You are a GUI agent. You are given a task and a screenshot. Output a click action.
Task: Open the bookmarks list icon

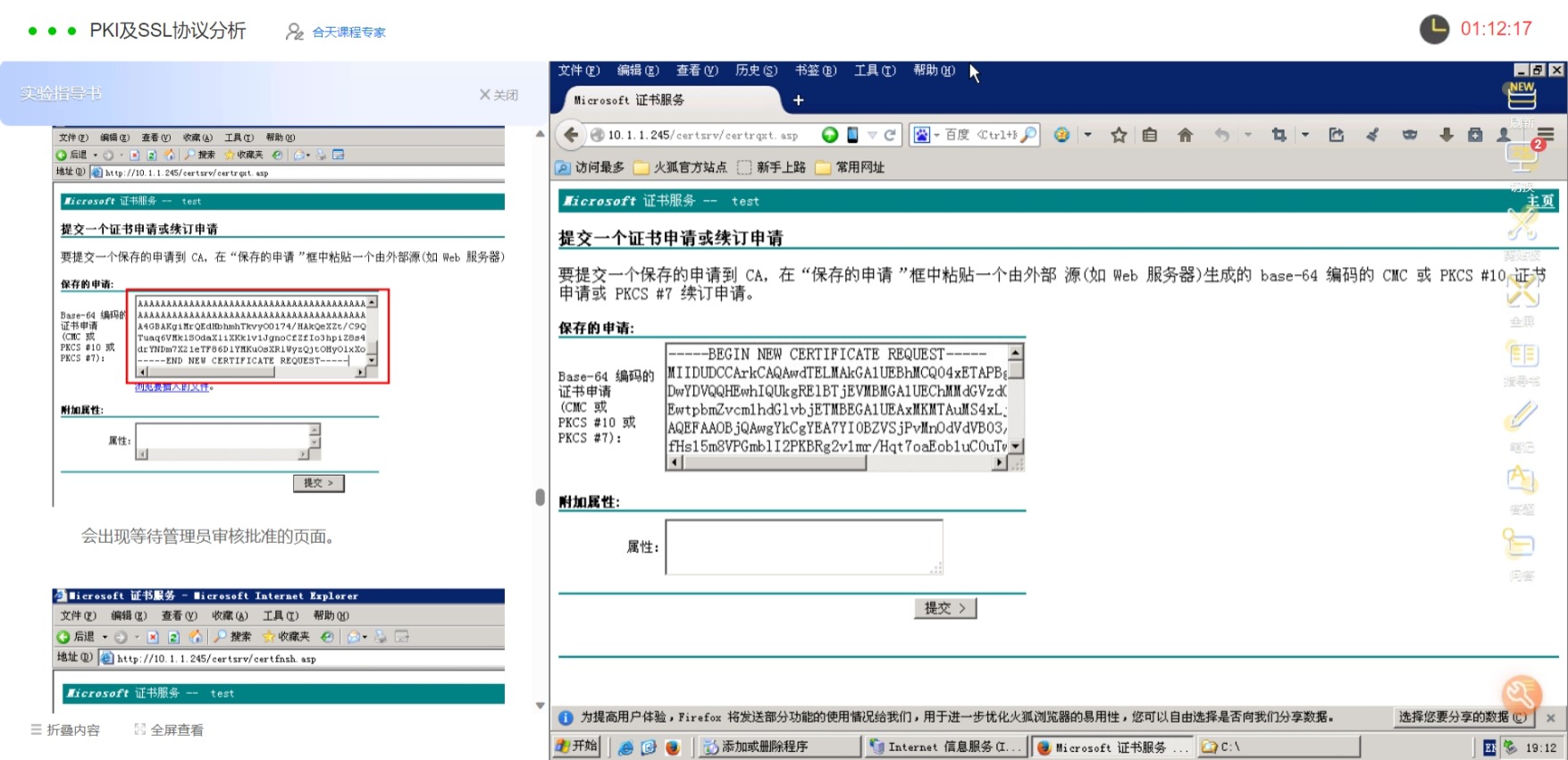point(1150,135)
